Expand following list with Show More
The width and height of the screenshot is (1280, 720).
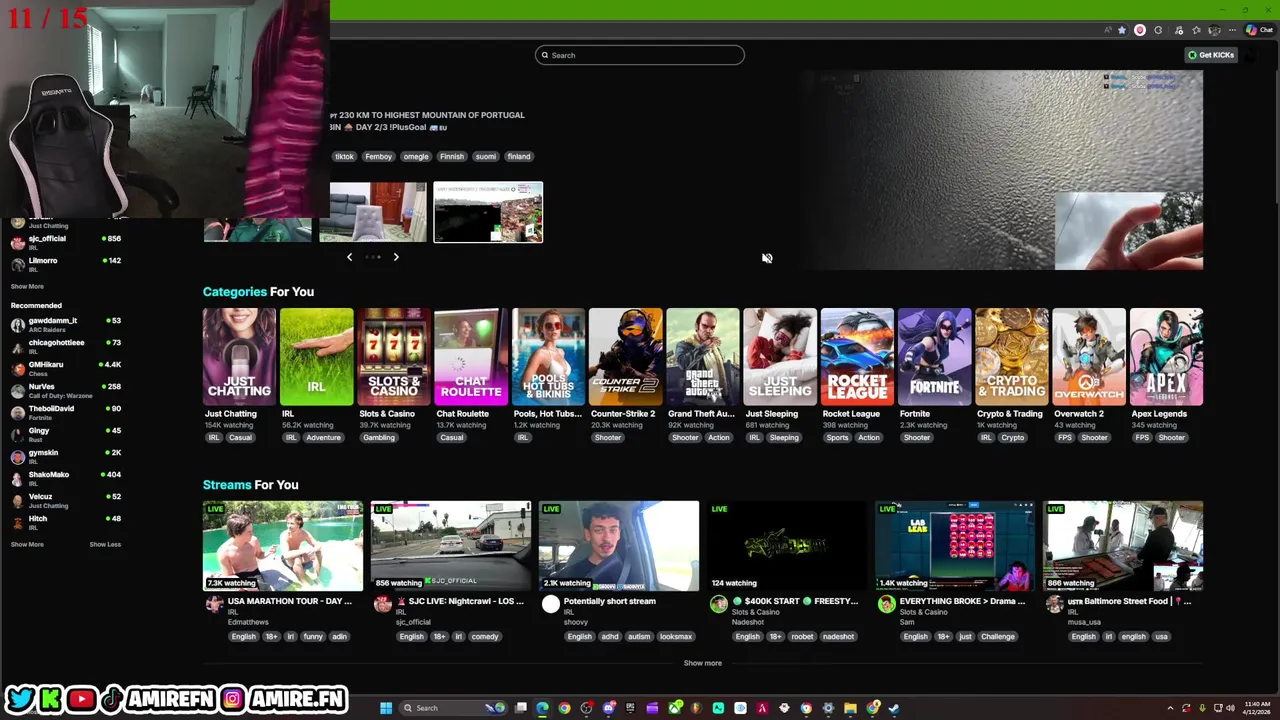(27, 286)
